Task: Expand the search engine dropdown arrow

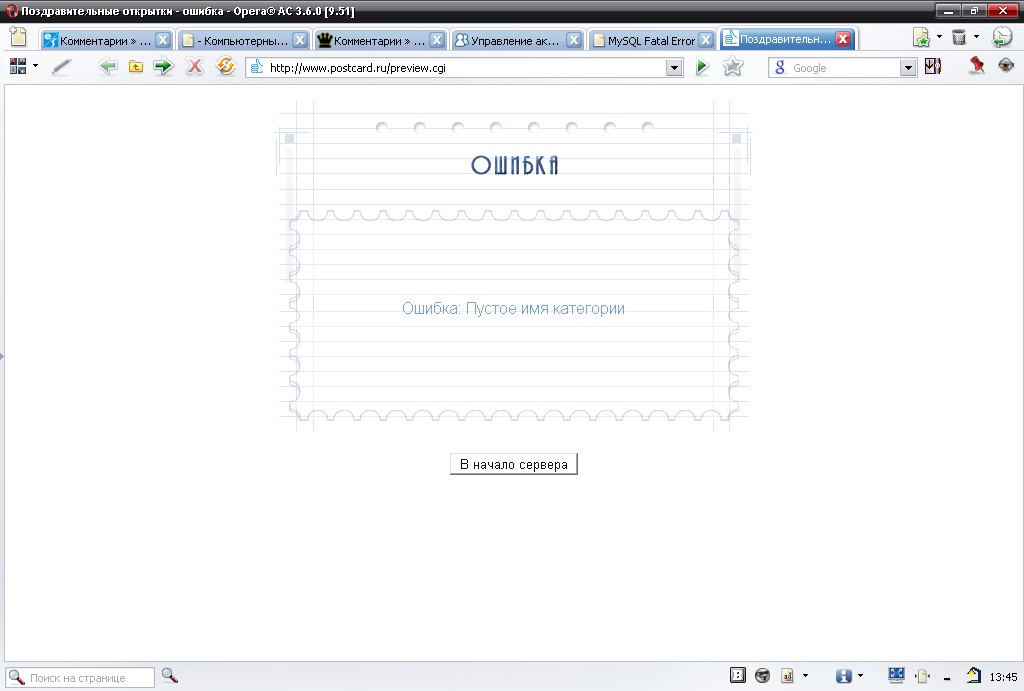Action: coord(908,68)
